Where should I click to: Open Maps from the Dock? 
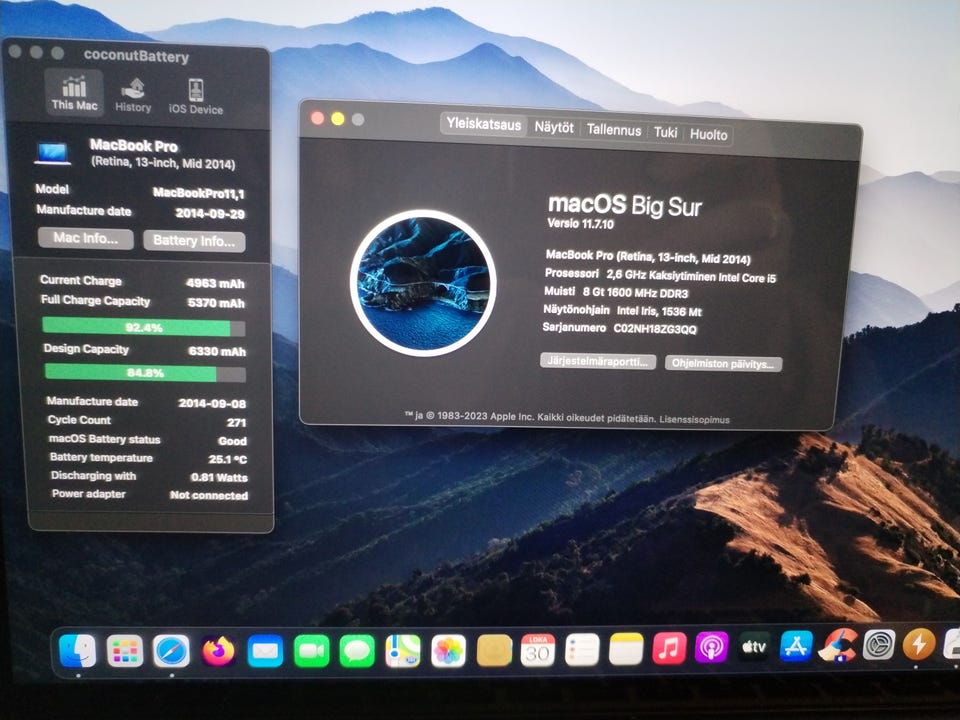pyautogui.click(x=403, y=650)
